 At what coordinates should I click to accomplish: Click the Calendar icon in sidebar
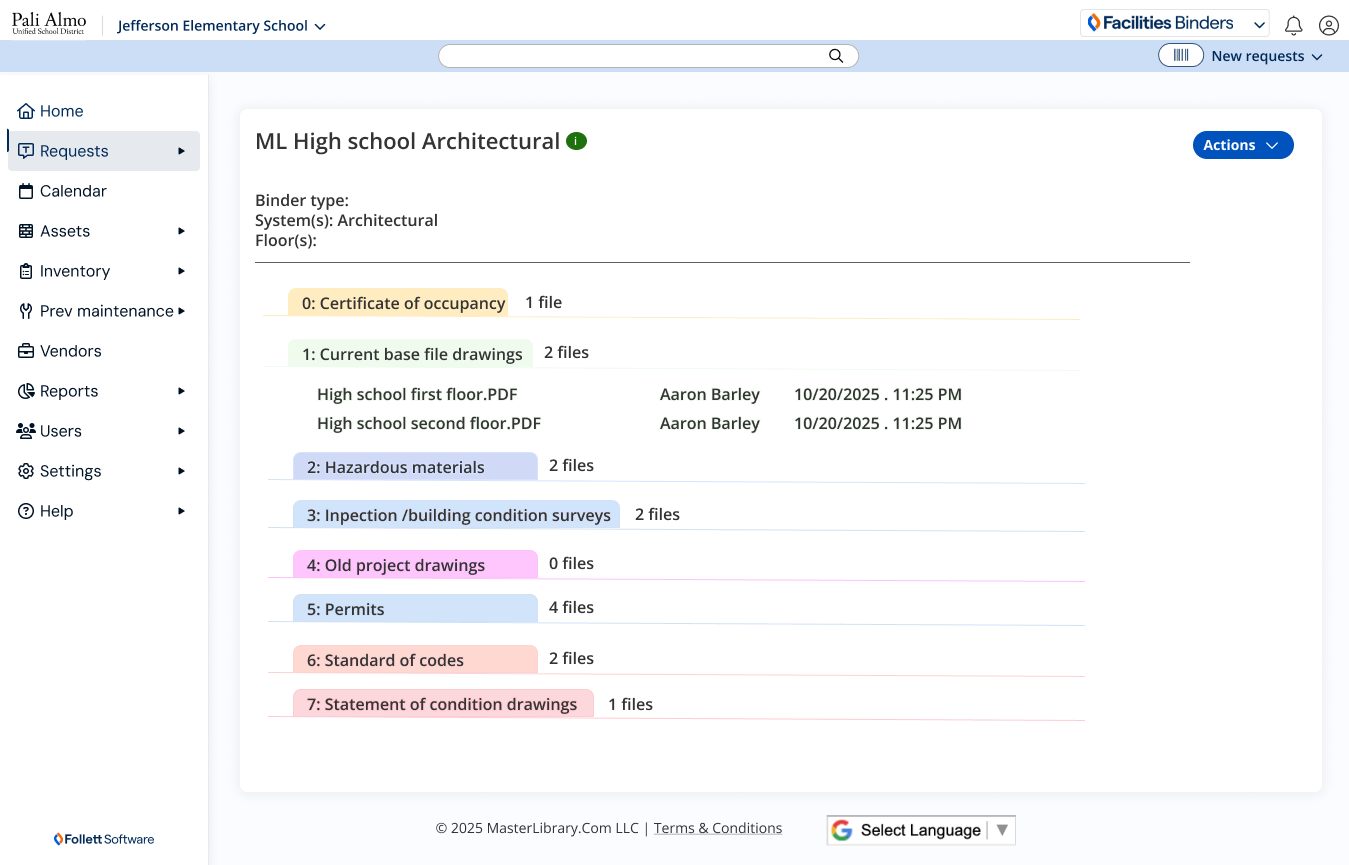[x=26, y=191]
